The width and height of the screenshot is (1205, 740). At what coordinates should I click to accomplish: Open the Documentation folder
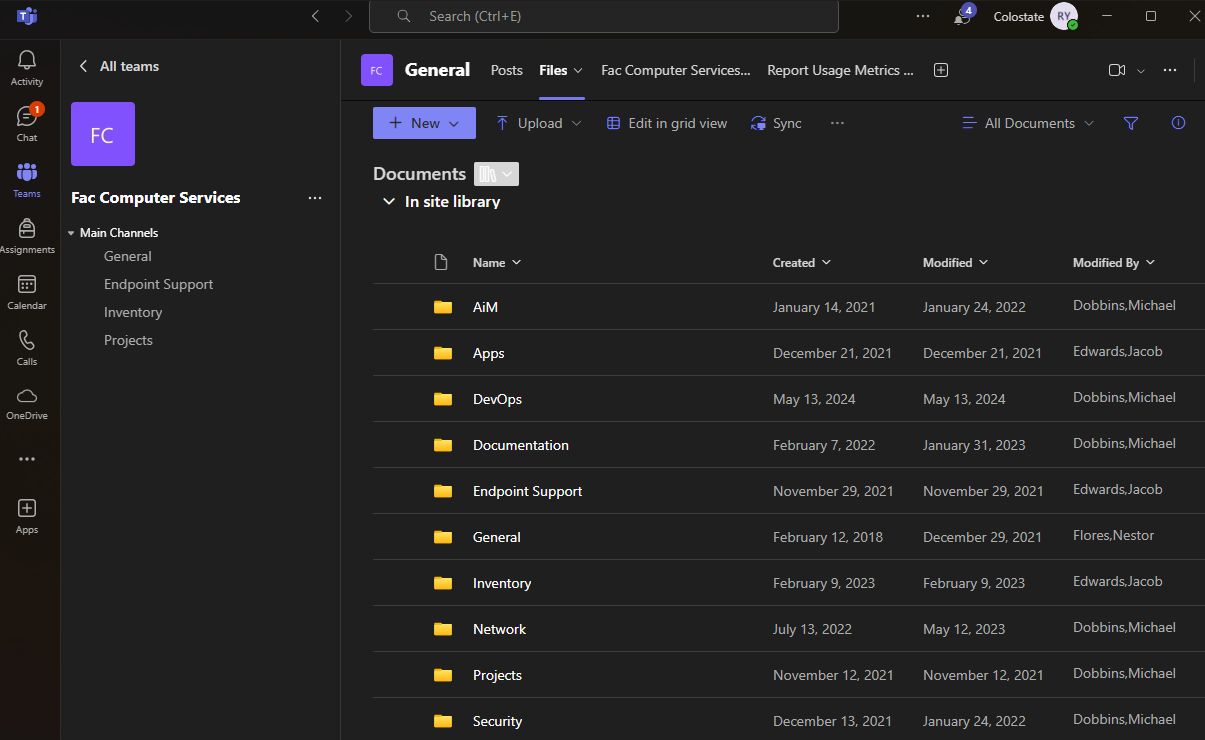(x=521, y=445)
